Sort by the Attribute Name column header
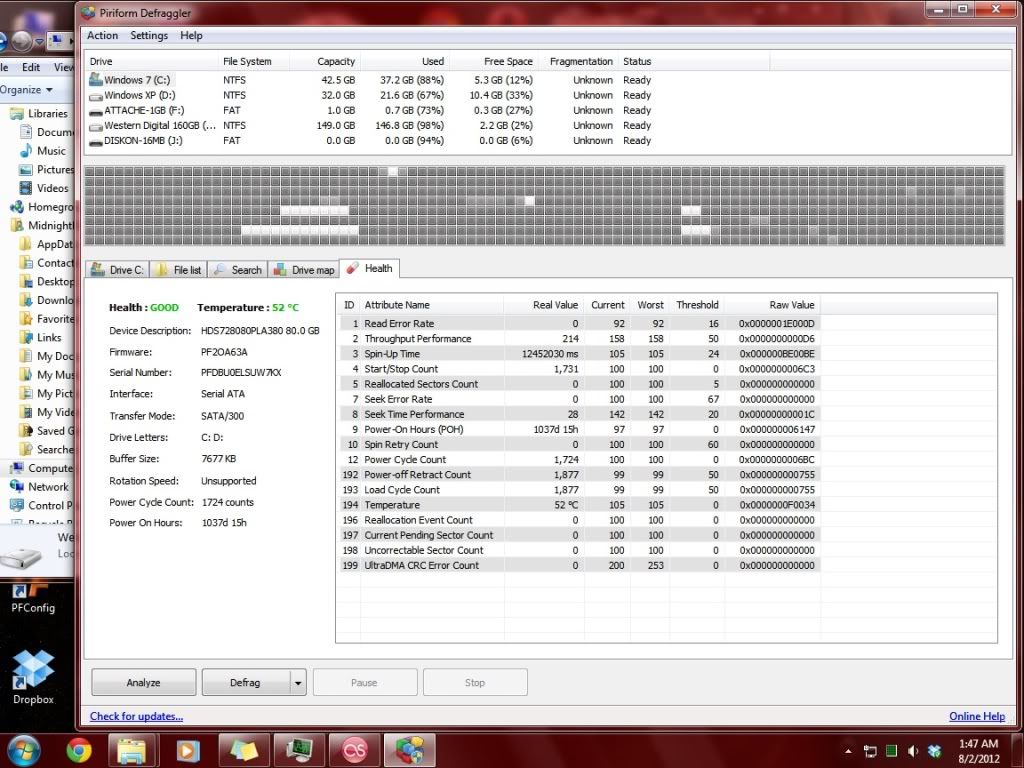This screenshot has width=1024, height=768. tap(432, 305)
